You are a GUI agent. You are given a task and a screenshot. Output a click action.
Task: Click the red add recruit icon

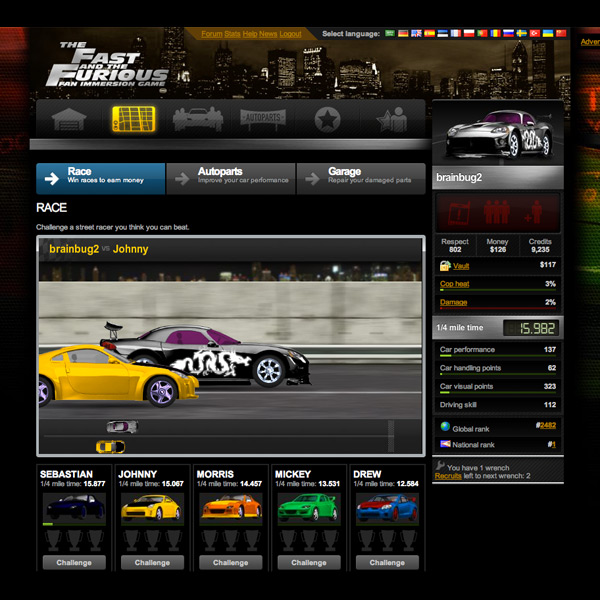pos(534,212)
